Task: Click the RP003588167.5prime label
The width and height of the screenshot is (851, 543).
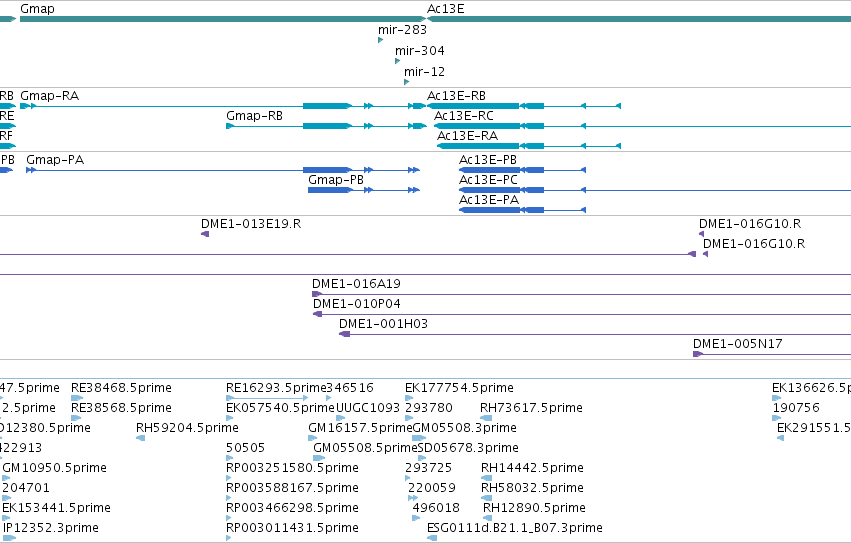Action: tap(293, 488)
